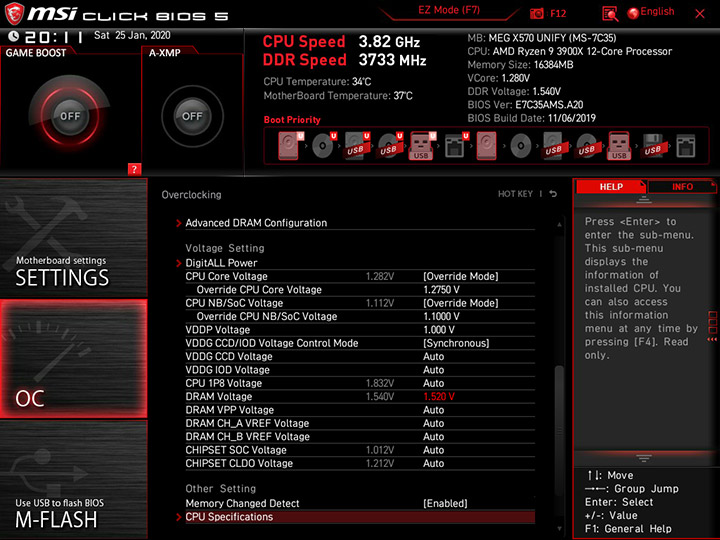
Task: Click the UEFI hard disk boot device icon
Action: [x=290, y=146]
